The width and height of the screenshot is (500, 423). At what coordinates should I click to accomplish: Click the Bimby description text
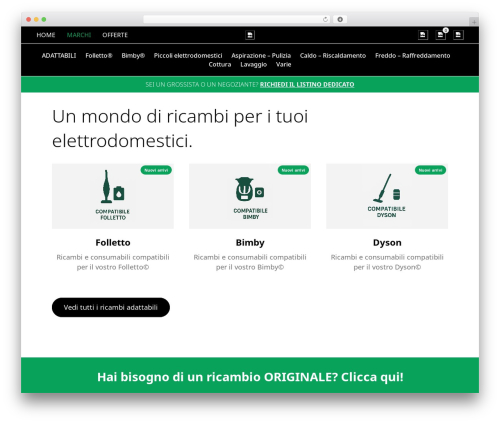pyautogui.click(x=250, y=262)
